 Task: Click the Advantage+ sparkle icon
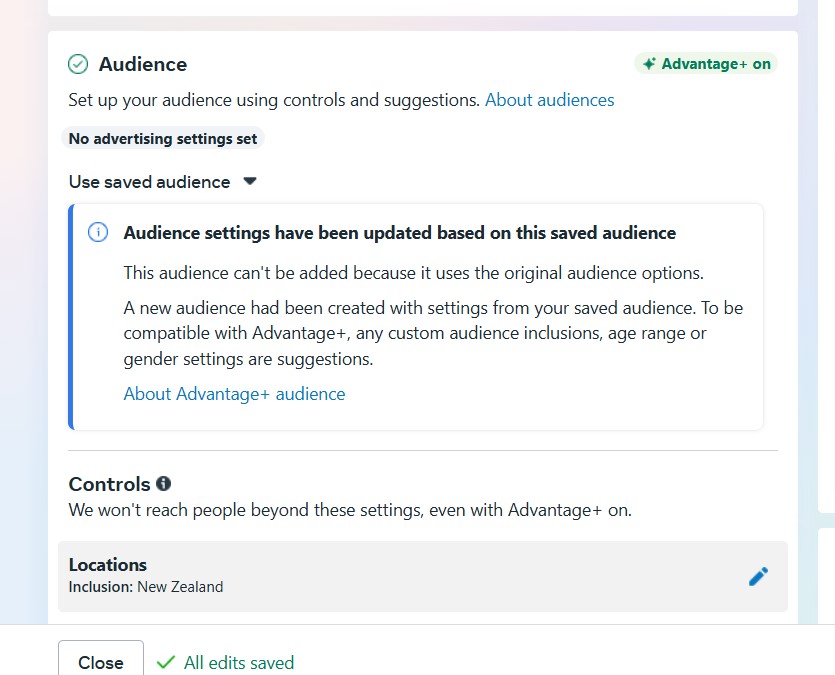click(x=649, y=64)
